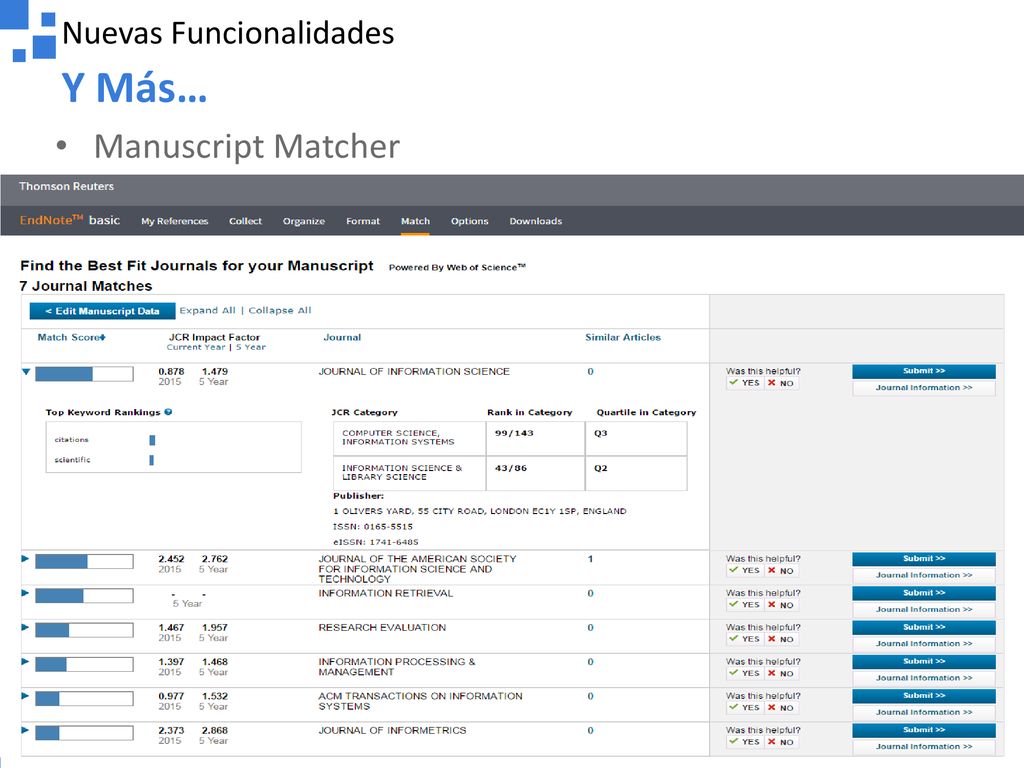Sort impact factor by 5 Year
The height and width of the screenshot is (768, 1024).
(251, 347)
